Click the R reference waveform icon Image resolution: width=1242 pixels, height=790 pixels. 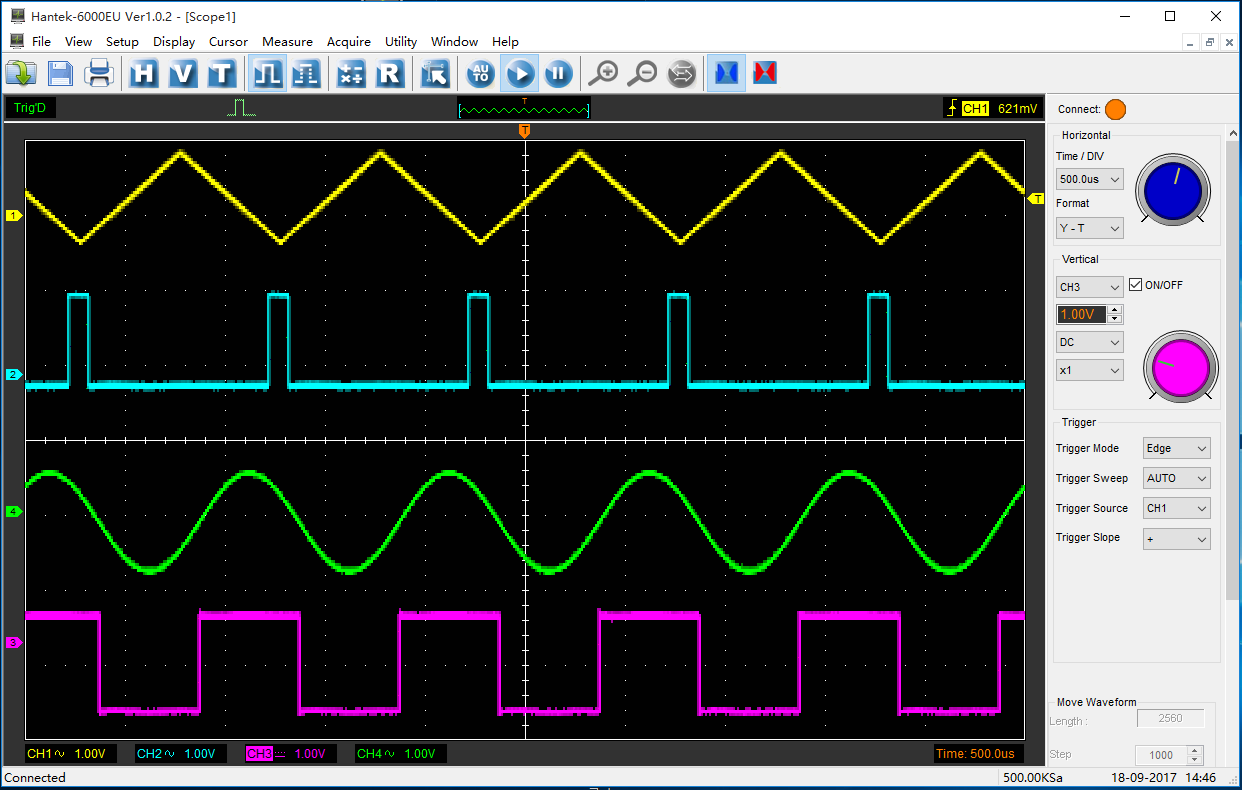(389, 73)
